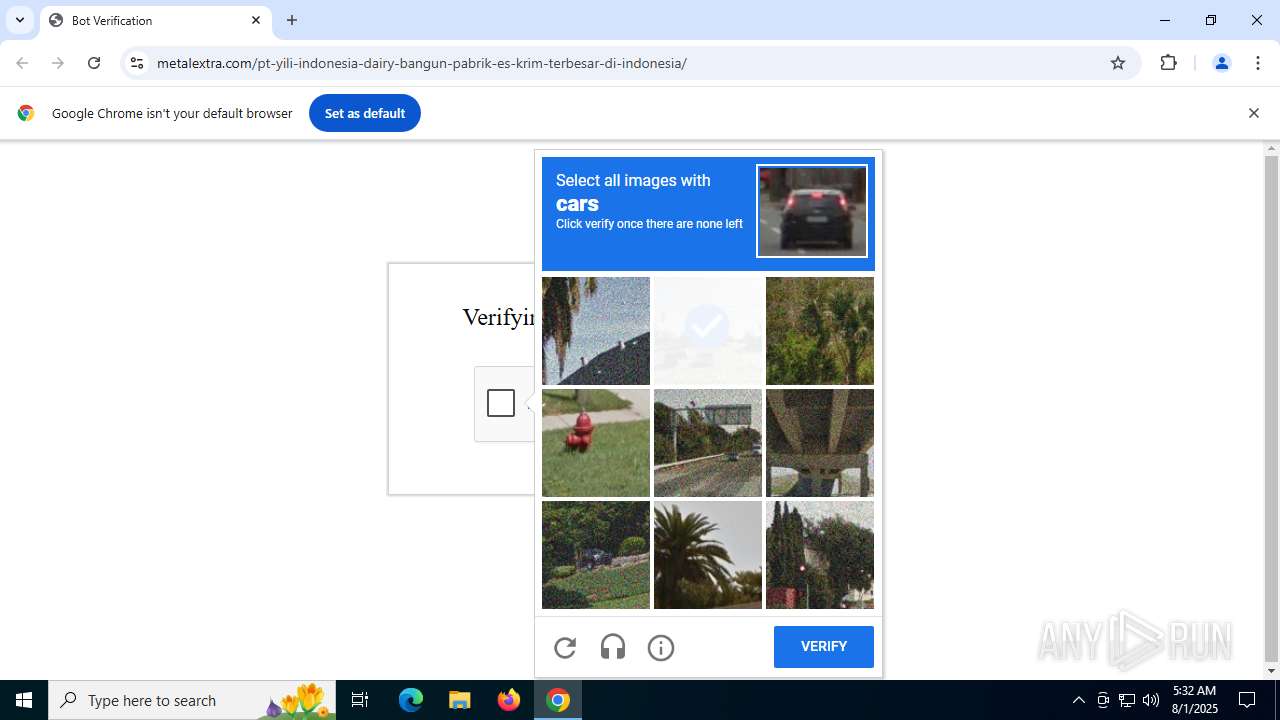This screenshot has height=720, width=1280.
Task: Go back to previous page
Action: point(22,63)
